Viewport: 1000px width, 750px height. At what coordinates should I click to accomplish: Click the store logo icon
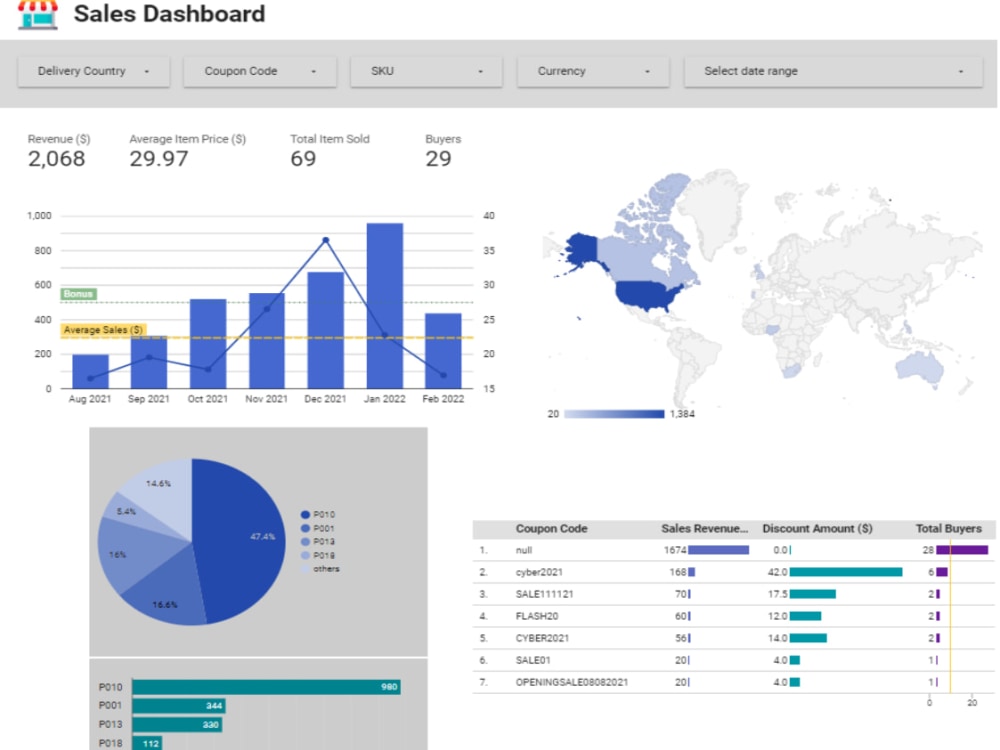coord(38,14)
